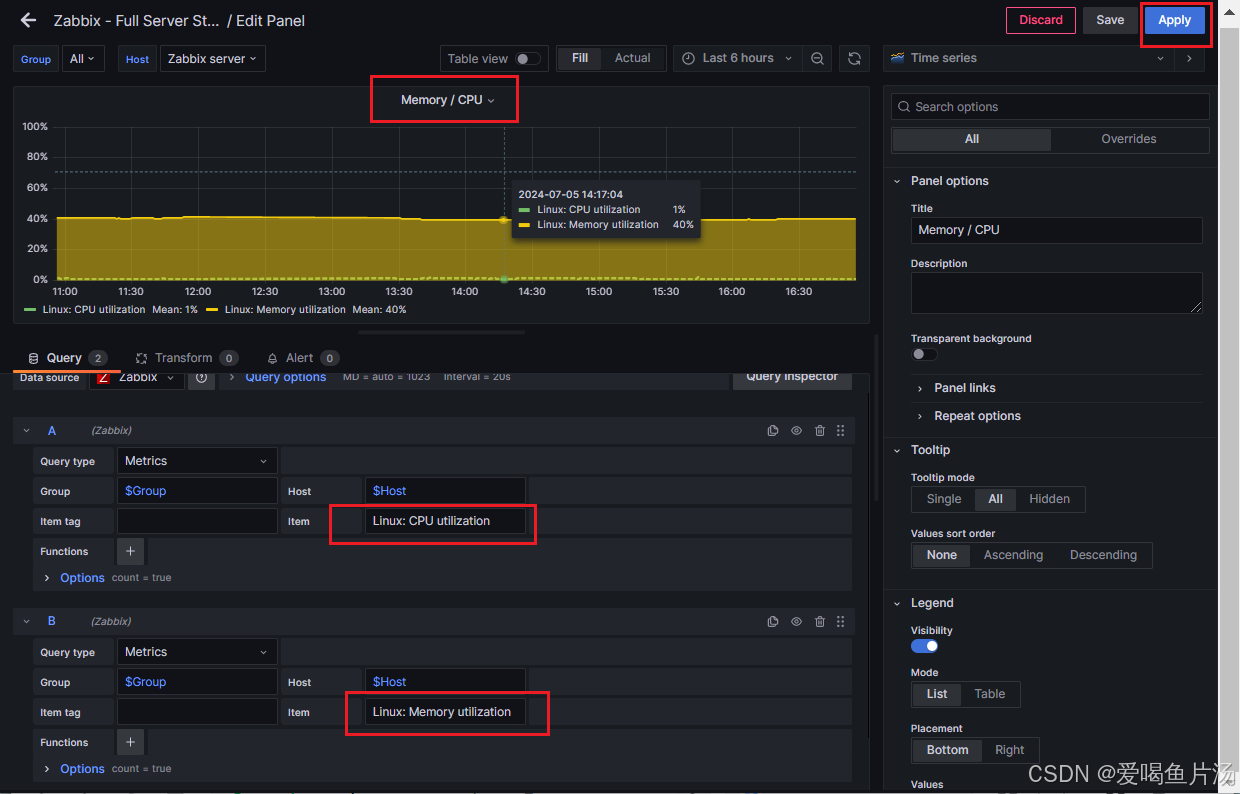Collapse the Tooltip section
This screenshot has height=794, width=1240.
coord(930,450)
